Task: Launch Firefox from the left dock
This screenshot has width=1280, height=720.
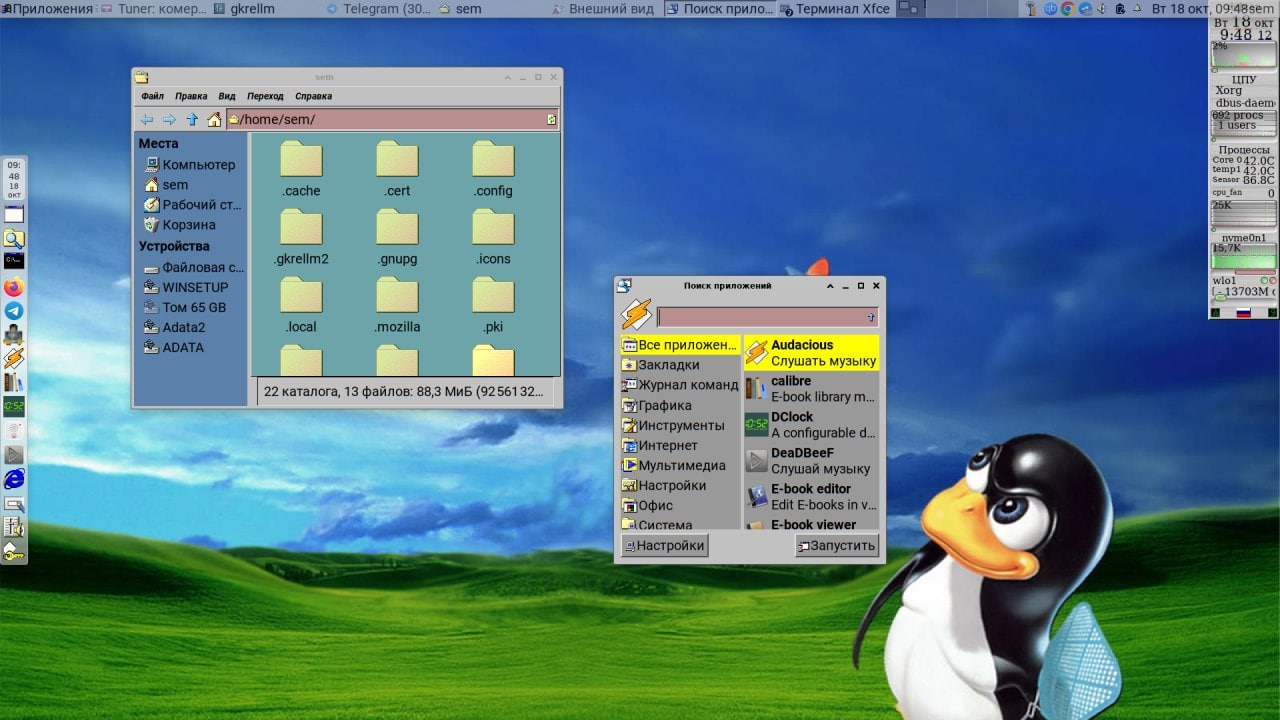Action: point(14,287)
